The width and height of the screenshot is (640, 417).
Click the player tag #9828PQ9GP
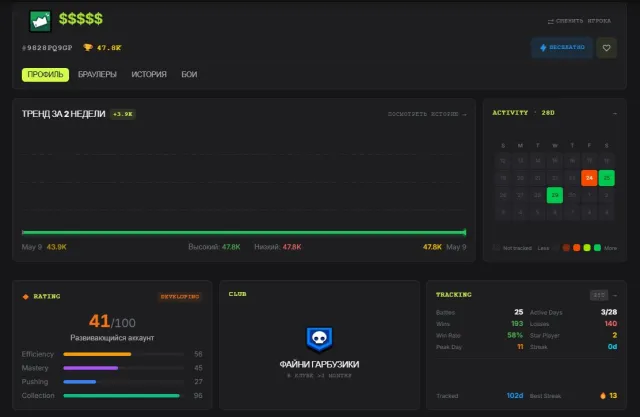tap(47, 48)
